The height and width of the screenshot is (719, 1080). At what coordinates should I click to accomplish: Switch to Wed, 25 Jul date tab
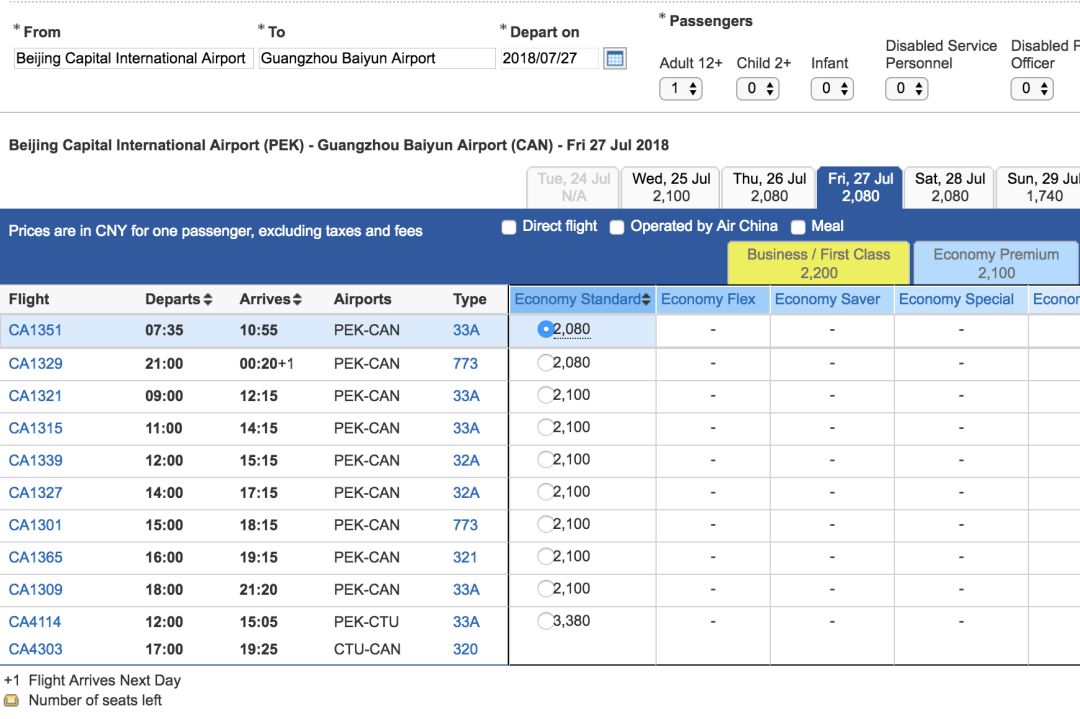point(671,187)
